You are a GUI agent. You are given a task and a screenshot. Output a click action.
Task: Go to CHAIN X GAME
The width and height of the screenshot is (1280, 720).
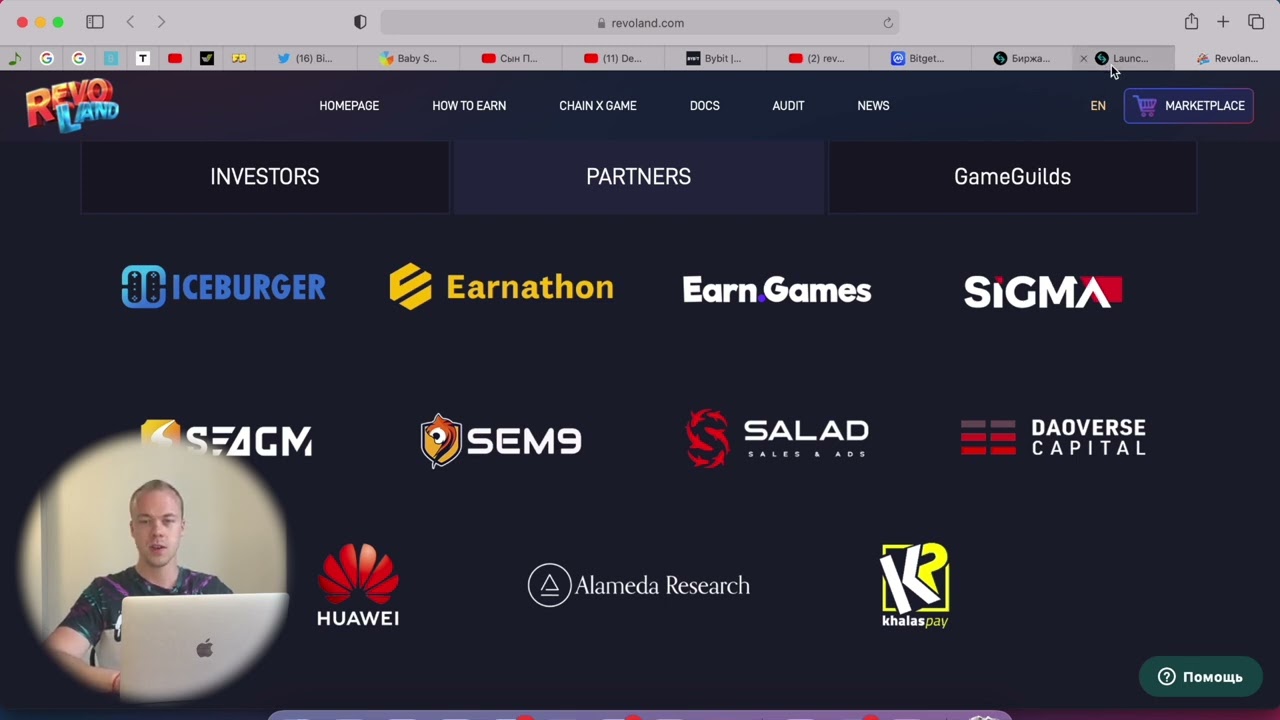(598, 106)
